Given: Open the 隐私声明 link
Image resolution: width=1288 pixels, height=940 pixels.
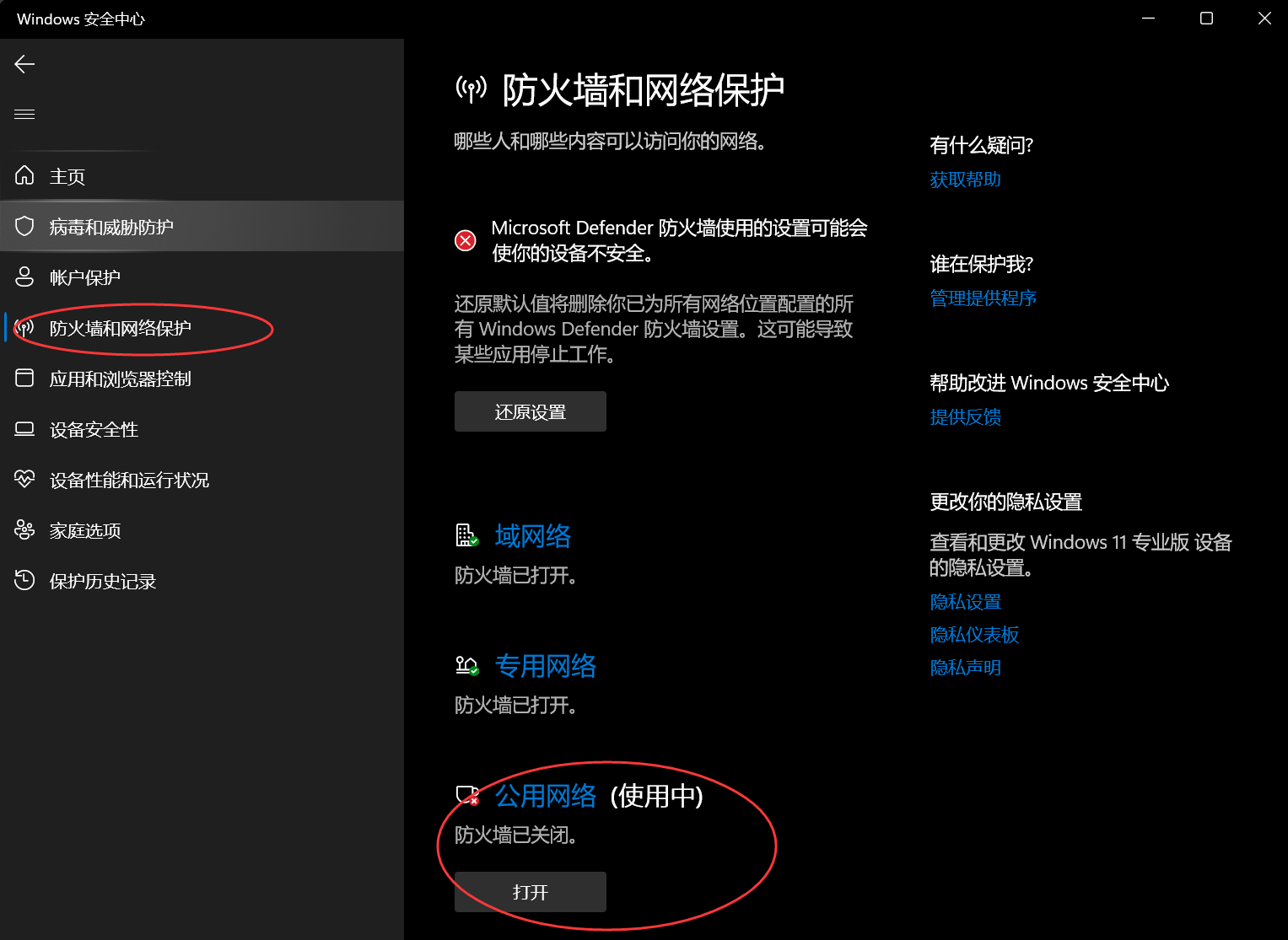Looking at the screenshot, I should tap(965, 668).
